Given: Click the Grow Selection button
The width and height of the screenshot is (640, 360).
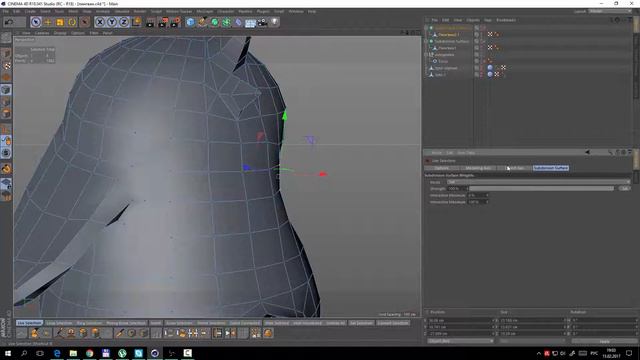Looking at the screenshot, I should click(x=179, y=323).
